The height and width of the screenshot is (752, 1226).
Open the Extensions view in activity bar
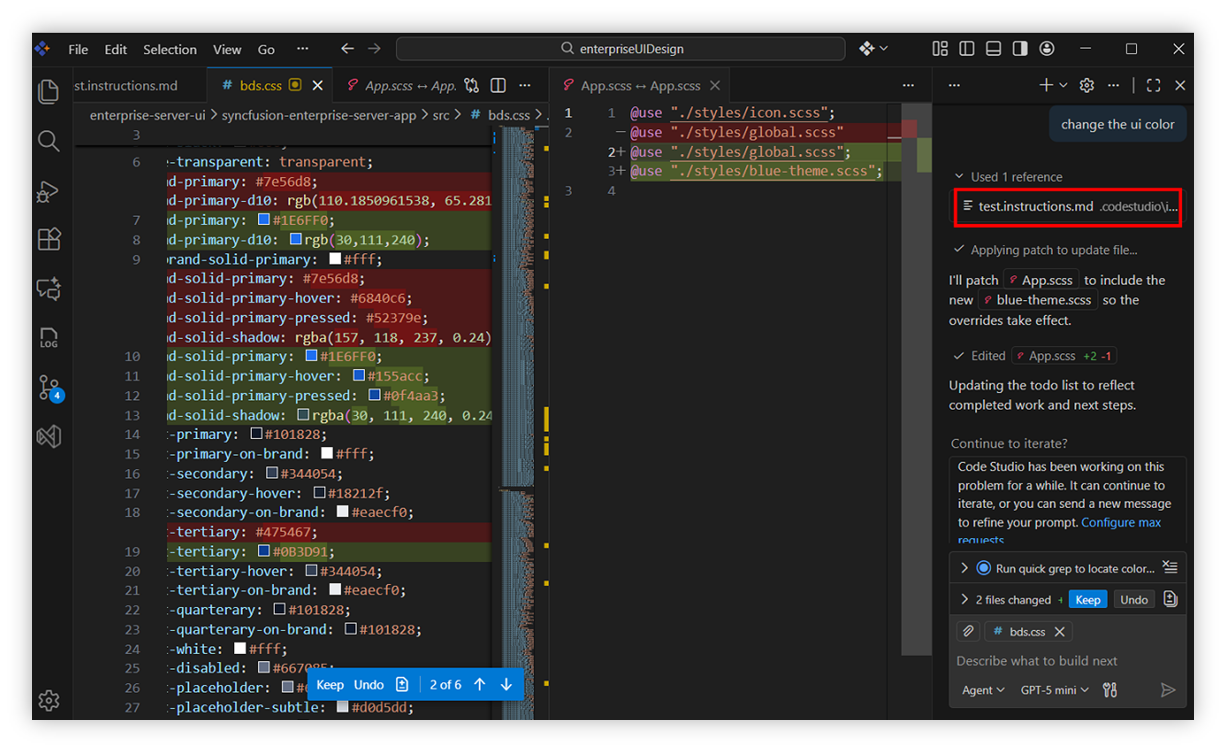click(x=48, y=239)
